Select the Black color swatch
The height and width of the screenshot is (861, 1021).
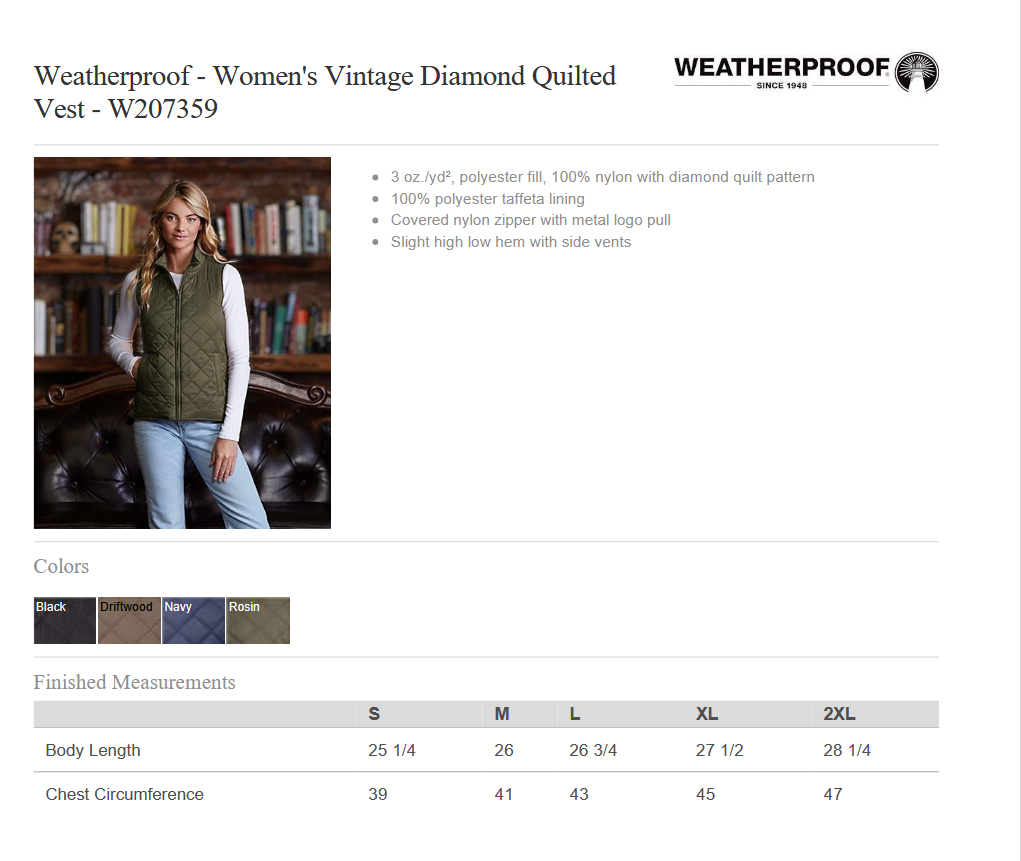tap(64, 621)
